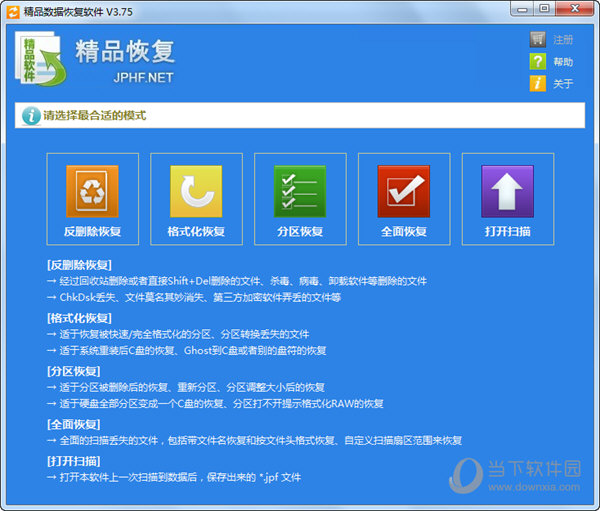Click the app logo icon beside 精品恢复

click(41, 58)
